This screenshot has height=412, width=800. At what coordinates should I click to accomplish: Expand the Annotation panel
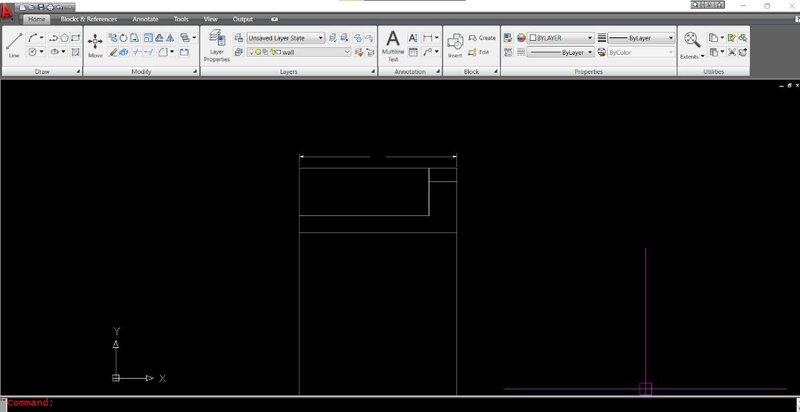[438, 72]
